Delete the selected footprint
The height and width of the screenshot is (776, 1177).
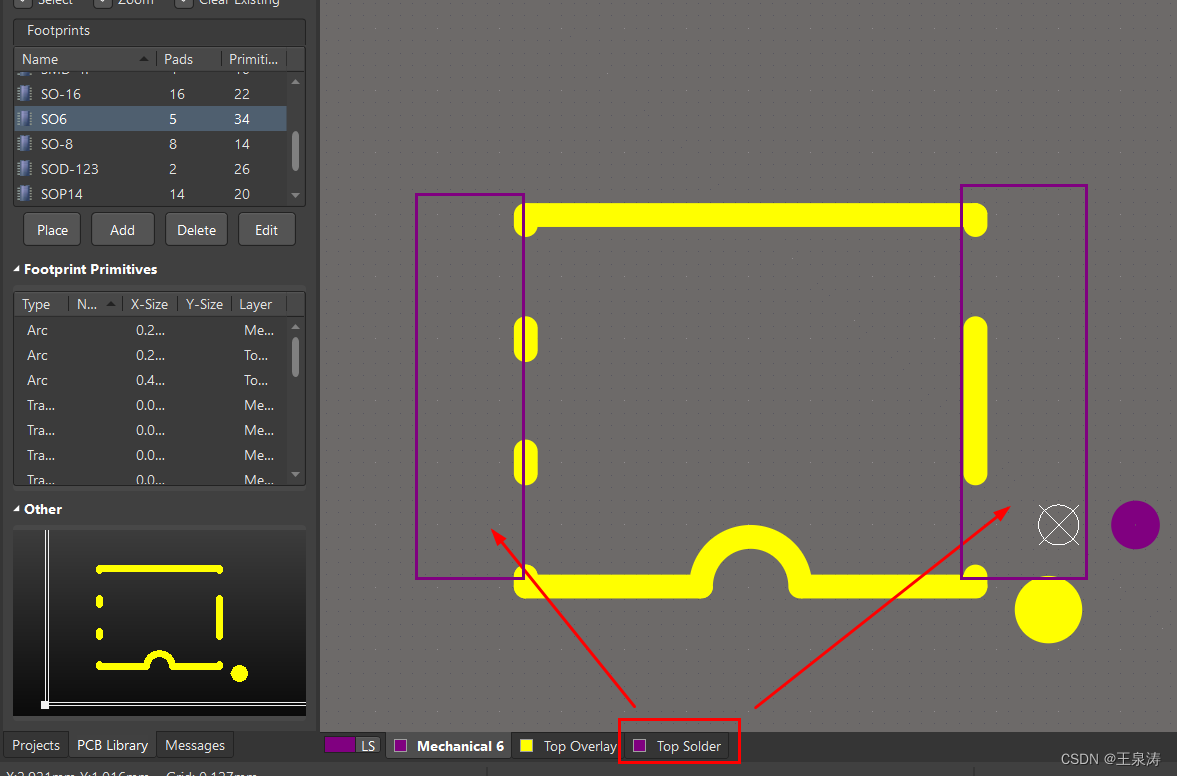pyautogui.click(x=197, y=230)
